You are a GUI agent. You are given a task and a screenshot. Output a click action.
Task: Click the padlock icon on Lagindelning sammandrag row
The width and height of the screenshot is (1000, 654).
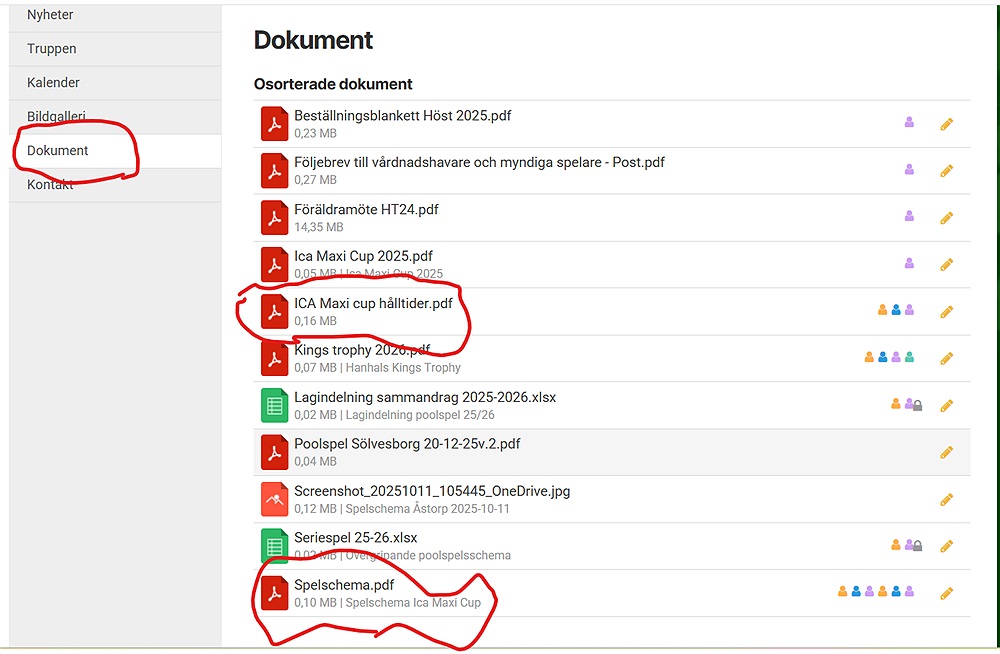(x=917, y=405)
